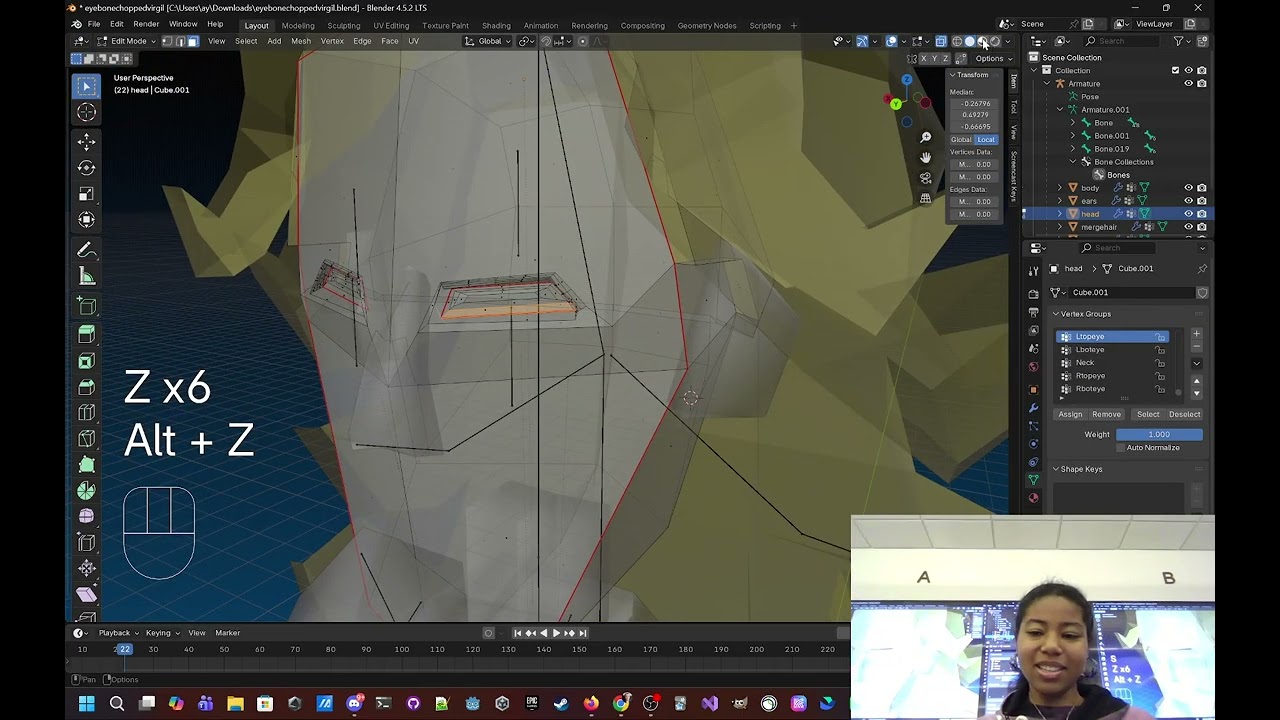Enable the Auto Normalize checkbox
This screenshot has height=720, width=1280.
[1120, 448]
